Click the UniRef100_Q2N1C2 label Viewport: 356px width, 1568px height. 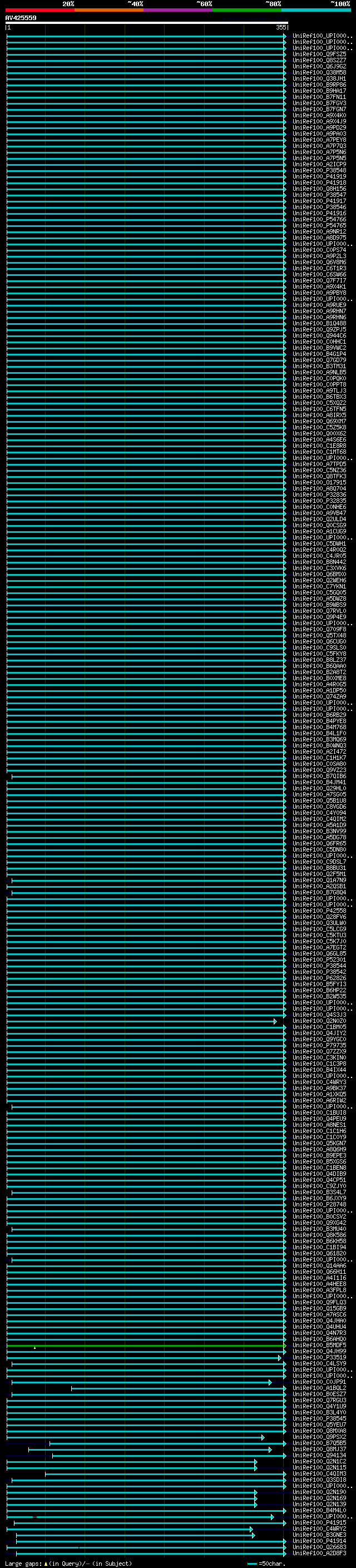coord(319,1461)
